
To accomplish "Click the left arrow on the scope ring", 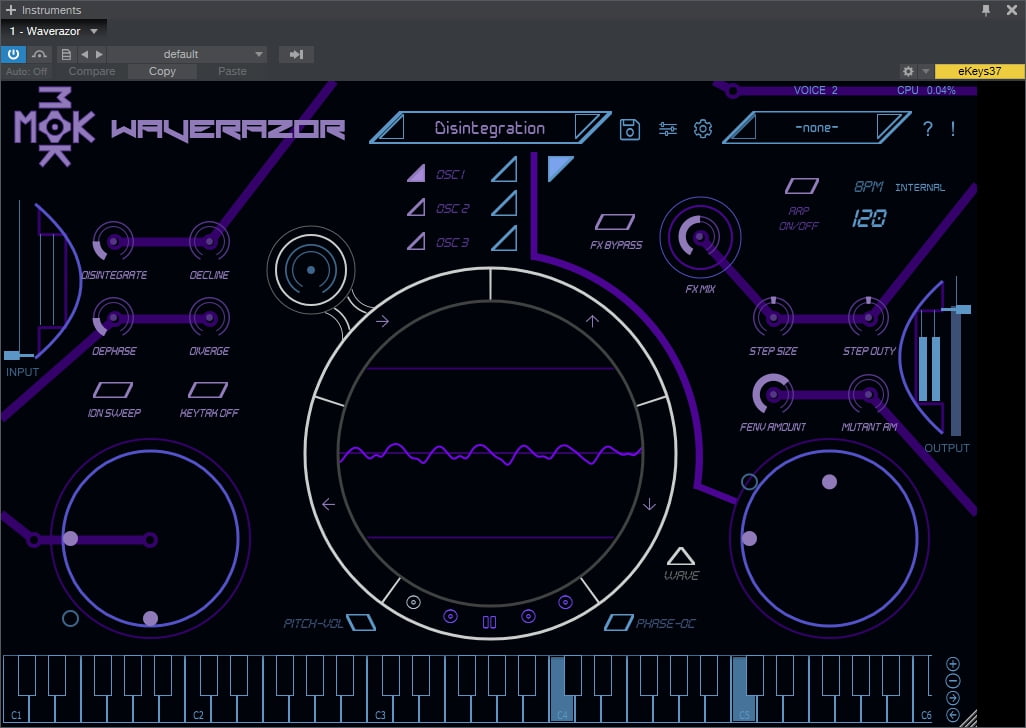I will (328, 504).
